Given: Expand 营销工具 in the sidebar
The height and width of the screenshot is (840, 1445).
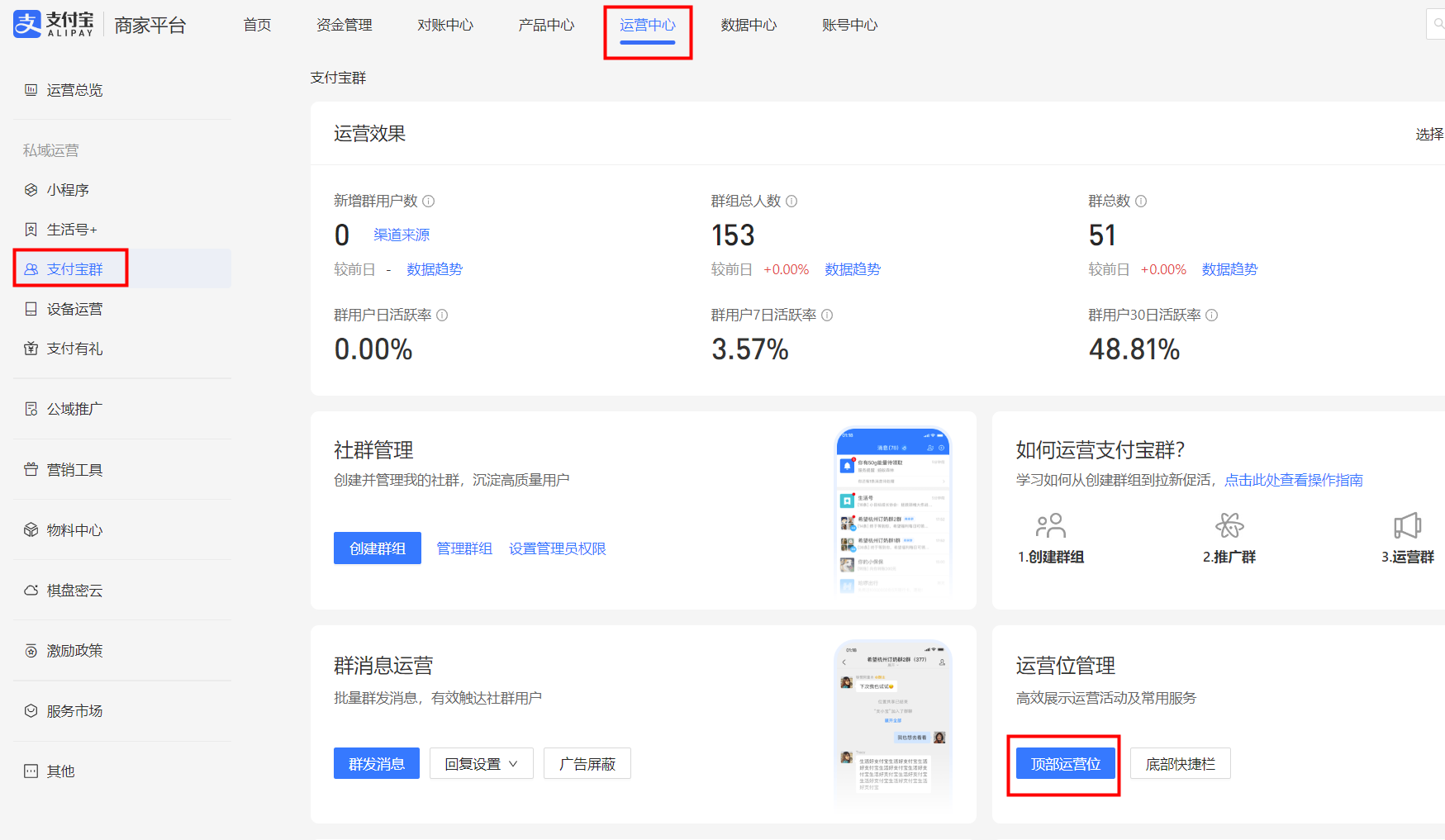Looking at the screenshot, I should pos(74,470).
